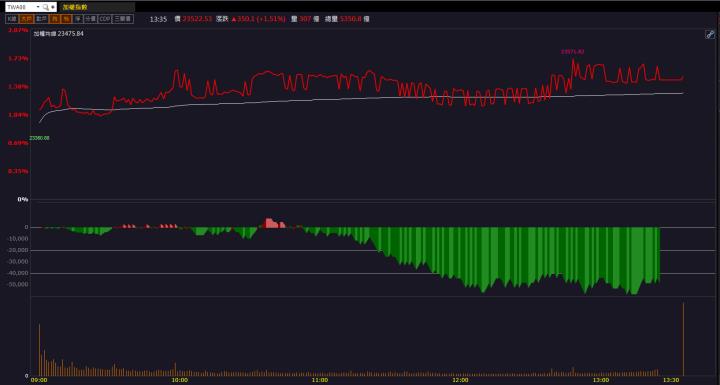Click the small icon right of magnifier
The width and height of the screenshot is (720, 385).
(x=53, y=7)
